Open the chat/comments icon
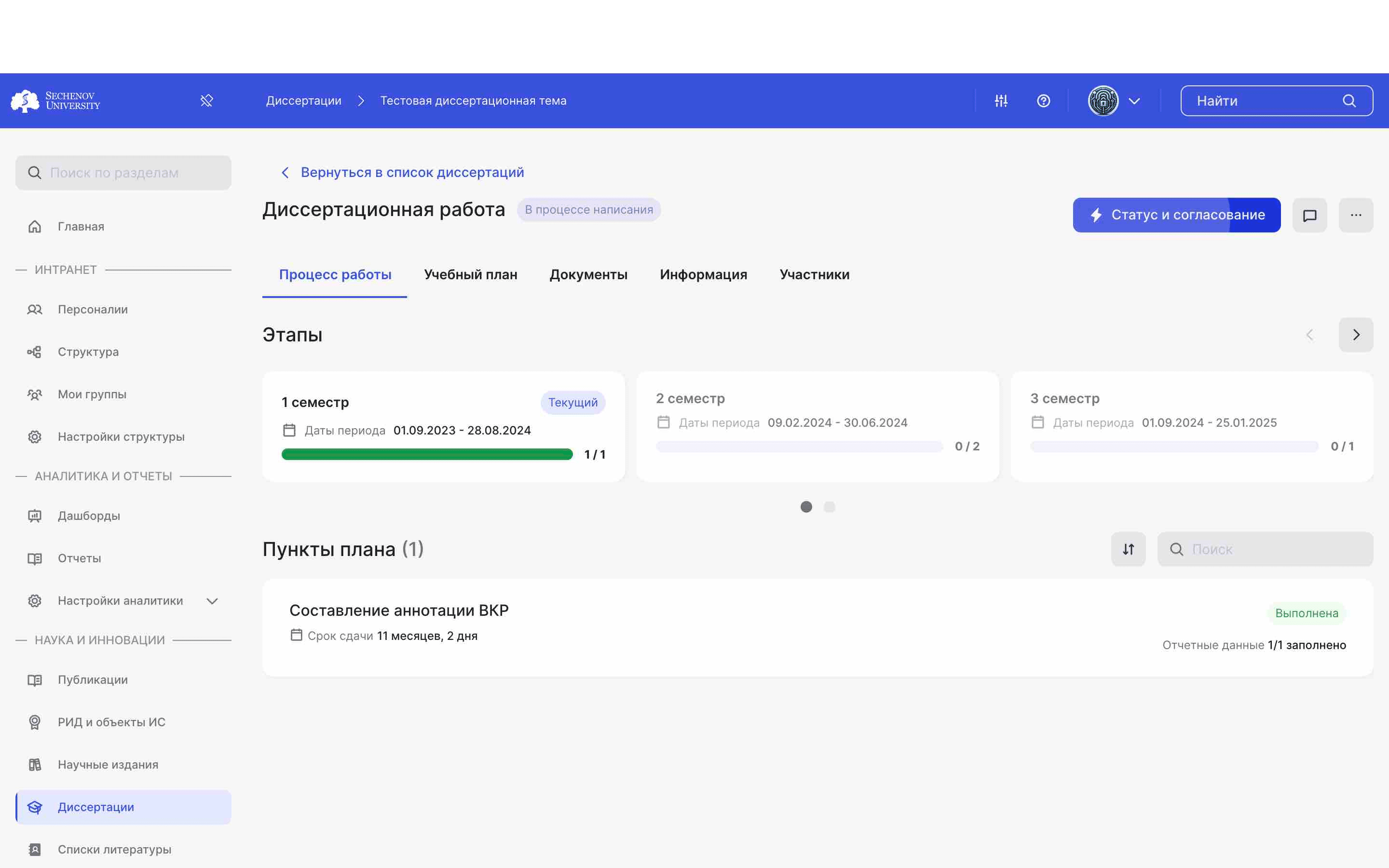 tap(1310, 214)
